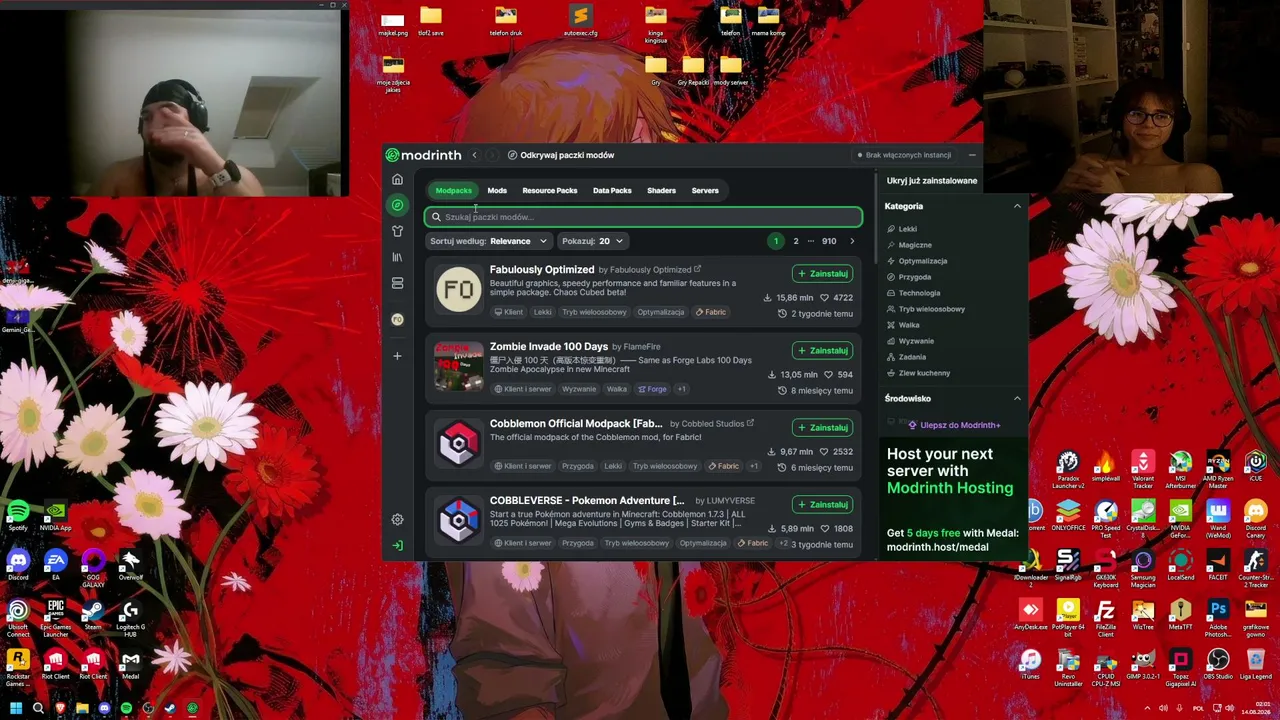The image size is (1280, 720).
Task: Open the Zombie Invade 100 Days thumbnail
Action: click(459, 366)
